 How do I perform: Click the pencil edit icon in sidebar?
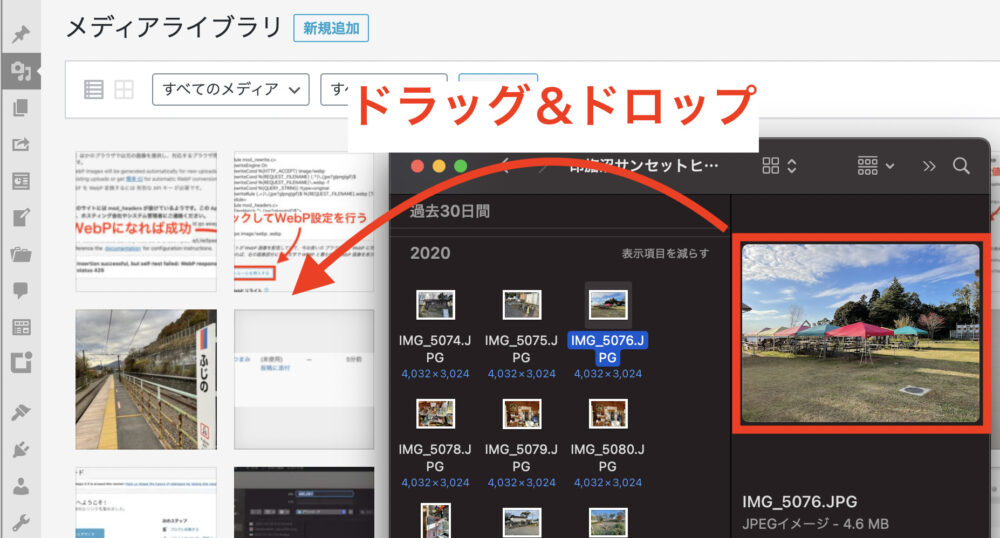point(20,218)
